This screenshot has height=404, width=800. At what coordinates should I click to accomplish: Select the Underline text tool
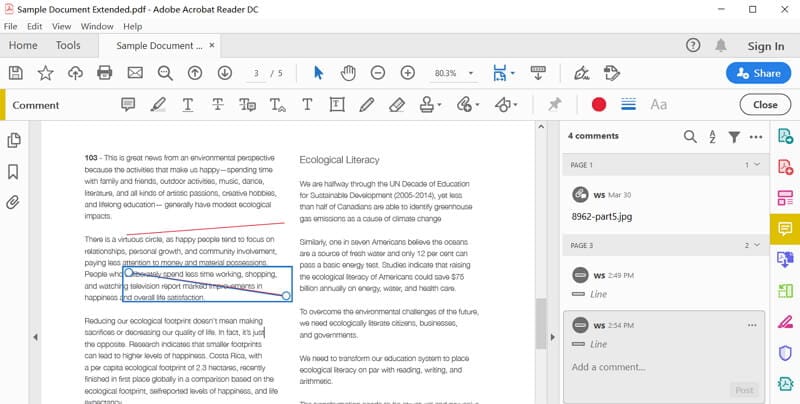pos(188,105)
